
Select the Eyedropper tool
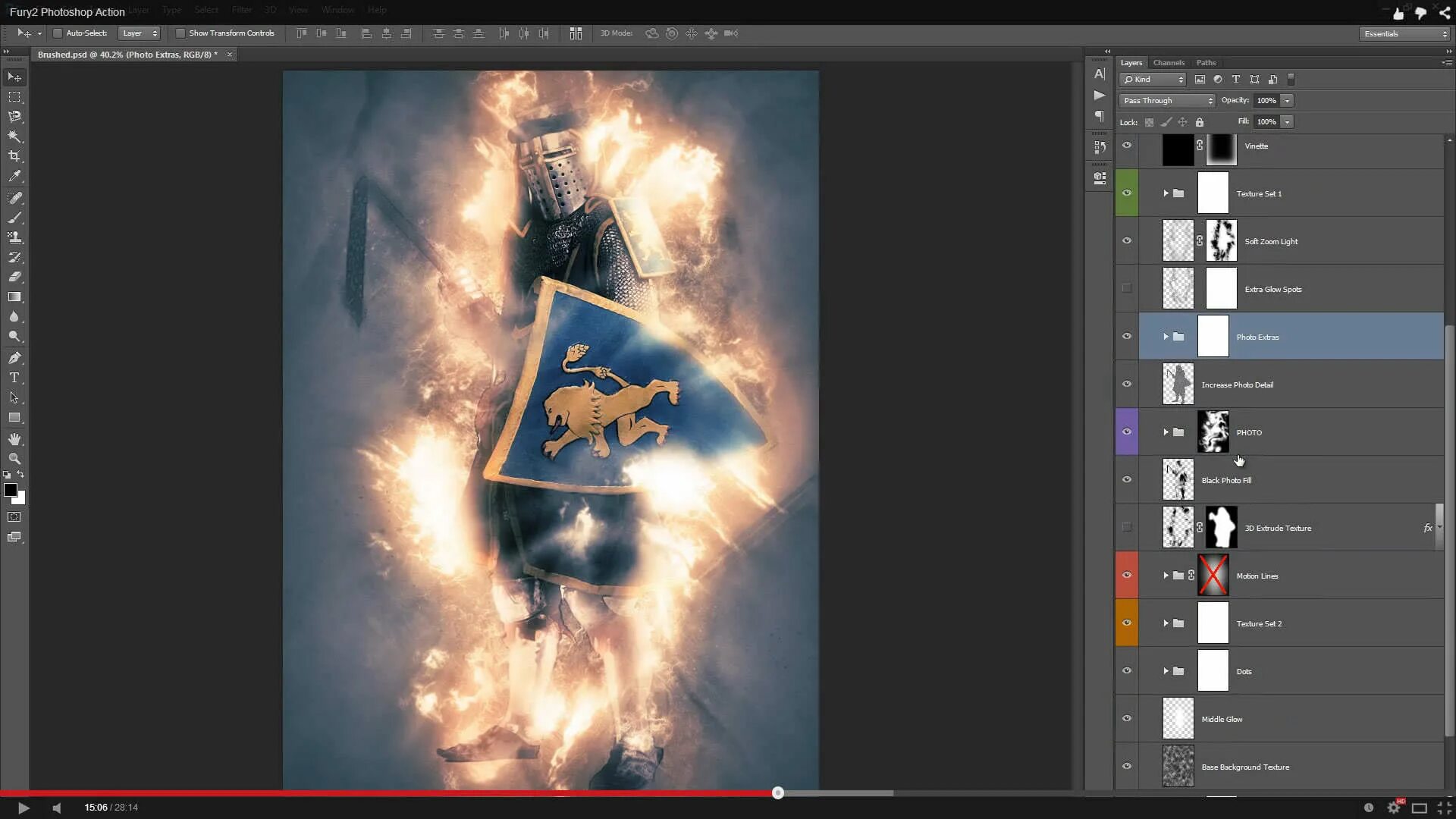click(14, 176)
